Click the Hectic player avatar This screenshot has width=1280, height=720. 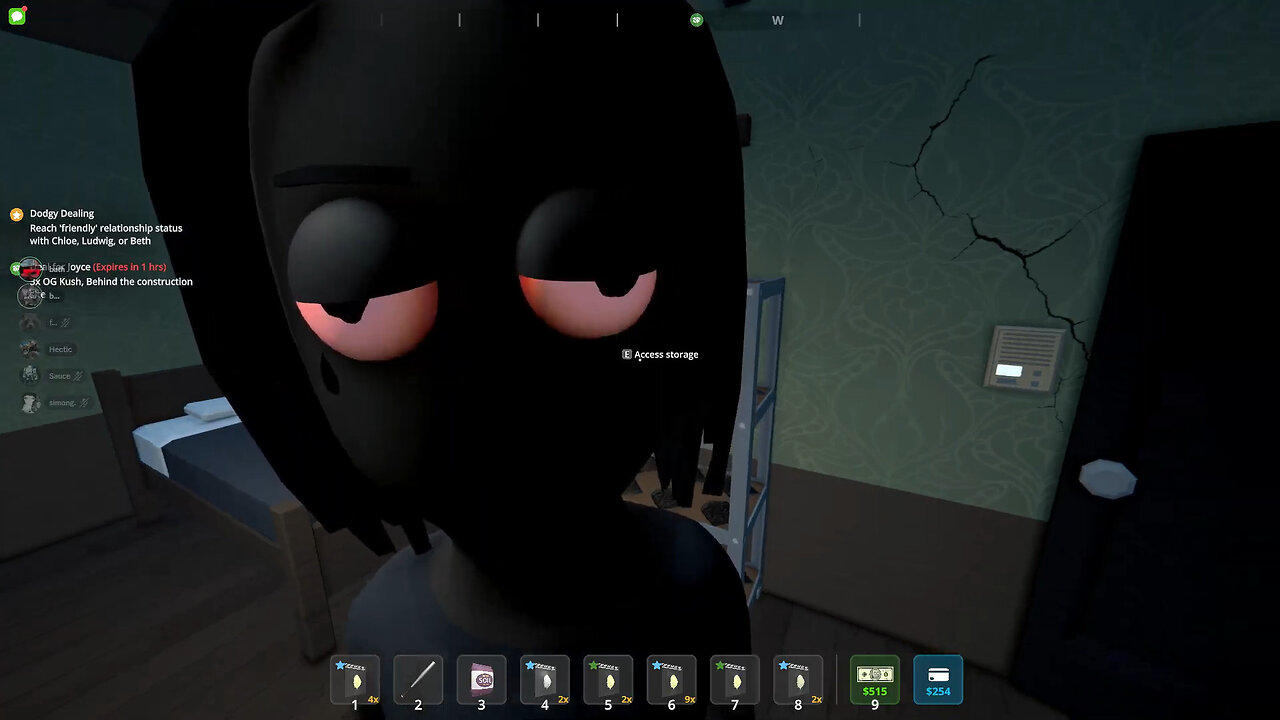pyautogui.click(x=31, y=349)
